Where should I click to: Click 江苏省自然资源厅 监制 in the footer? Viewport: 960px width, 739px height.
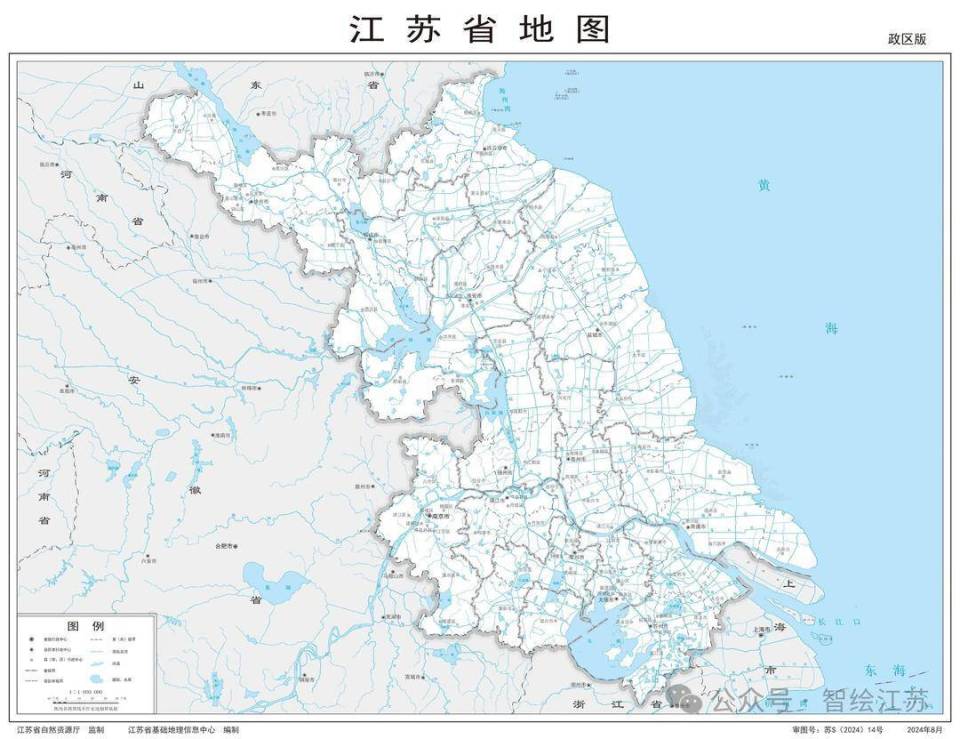[x=61, y=730]
